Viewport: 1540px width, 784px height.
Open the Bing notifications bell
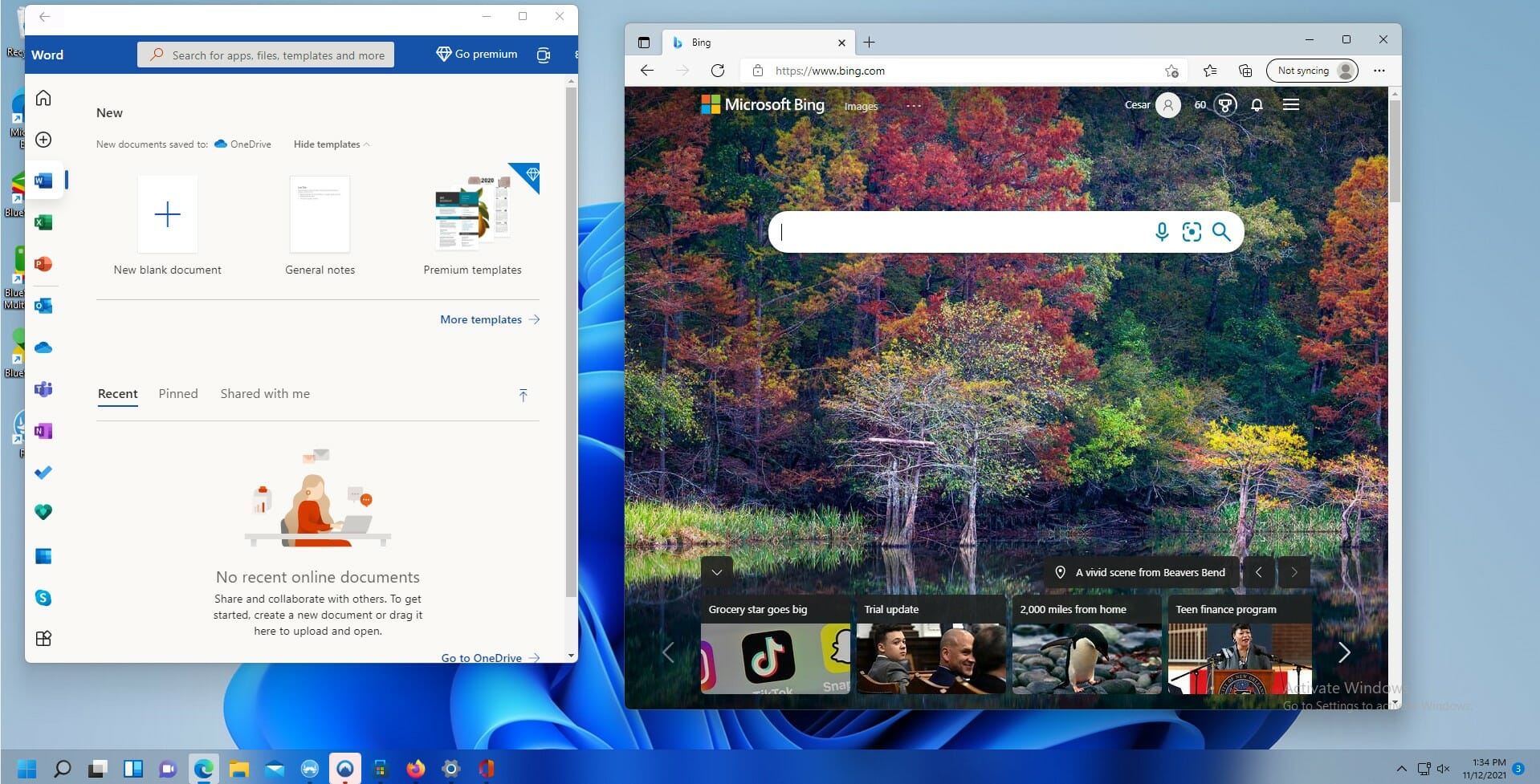(1257, 104)
